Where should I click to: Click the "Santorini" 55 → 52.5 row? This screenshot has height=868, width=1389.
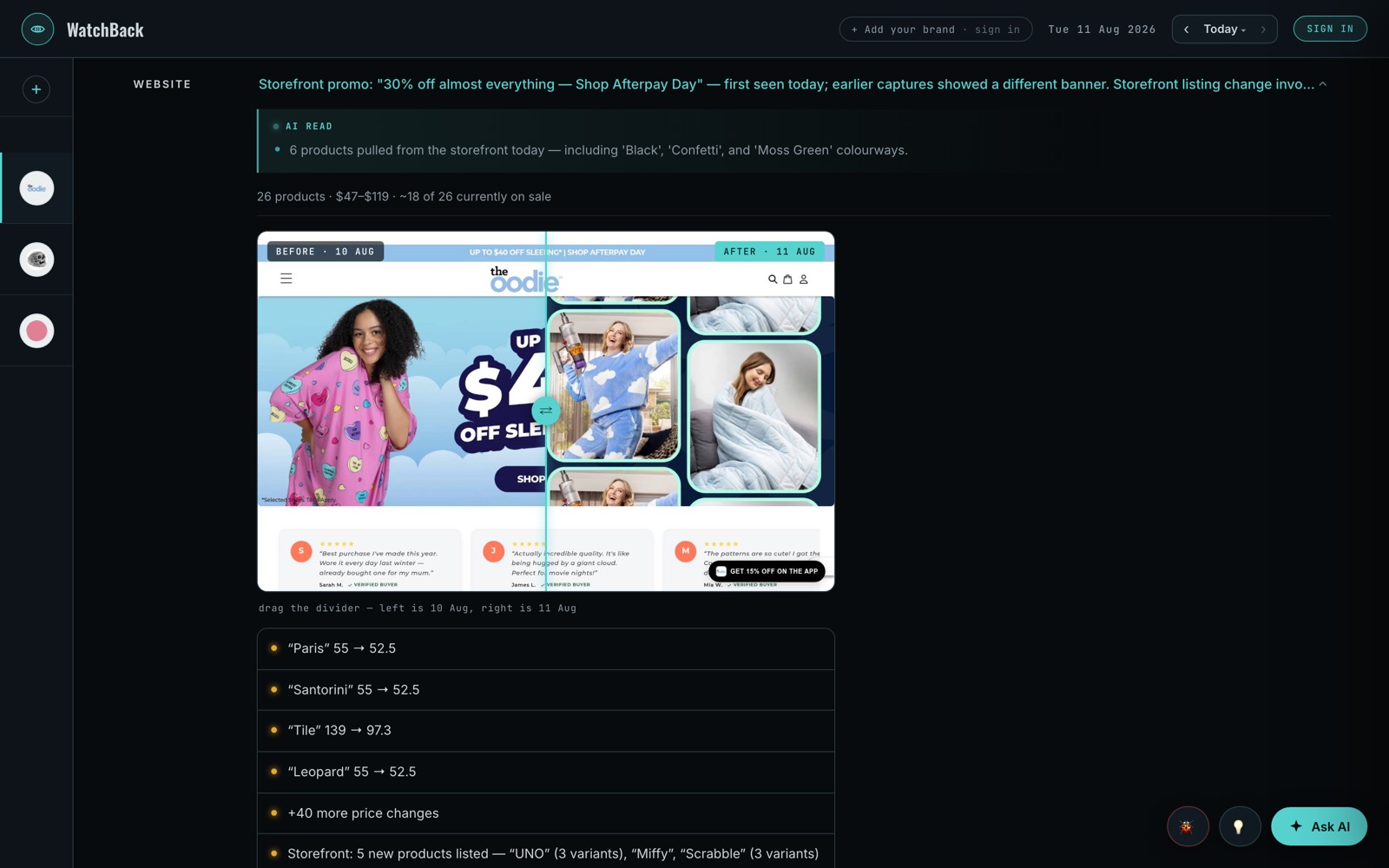[x=546, y=690]
